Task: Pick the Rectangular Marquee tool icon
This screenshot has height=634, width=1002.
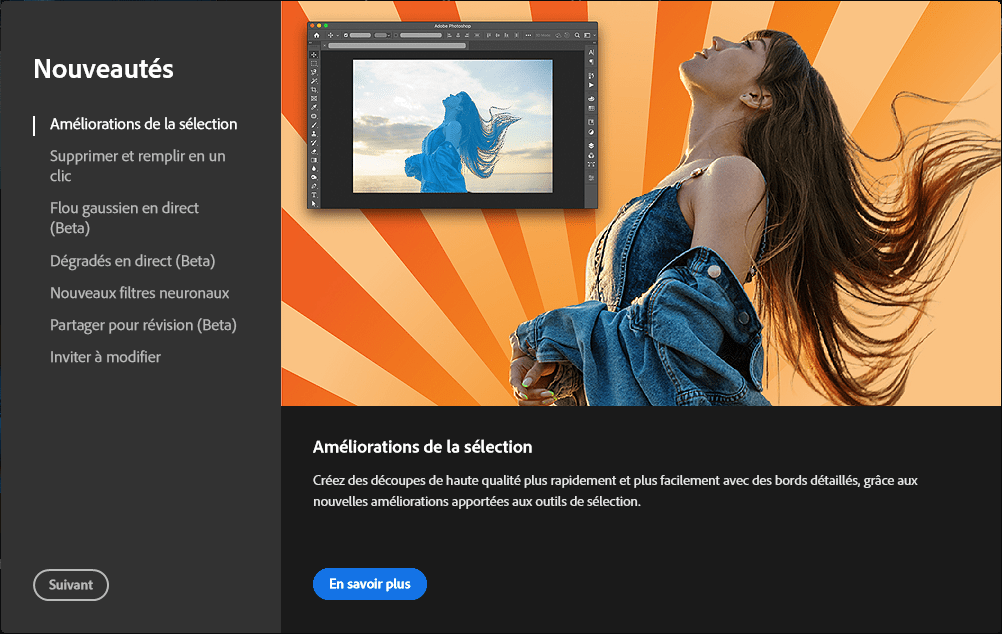Action: click(314, 63)
